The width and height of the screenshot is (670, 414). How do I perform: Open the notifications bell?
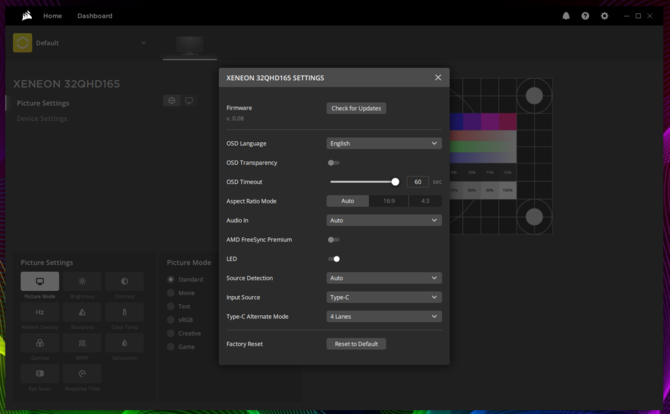566,16
